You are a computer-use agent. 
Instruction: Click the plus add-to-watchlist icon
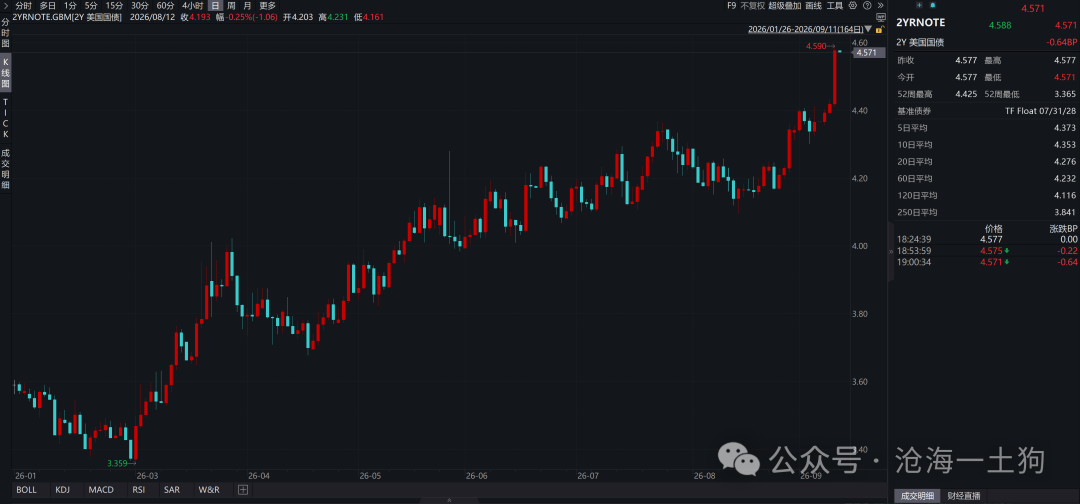[920, 6]
